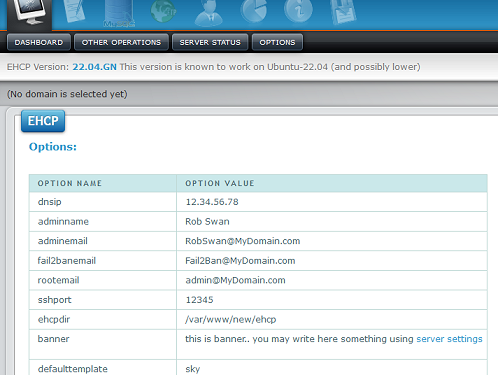Screen dimensions: 498x375
Task: Open the Other Operations menu
Action: [x=121, y=42]
